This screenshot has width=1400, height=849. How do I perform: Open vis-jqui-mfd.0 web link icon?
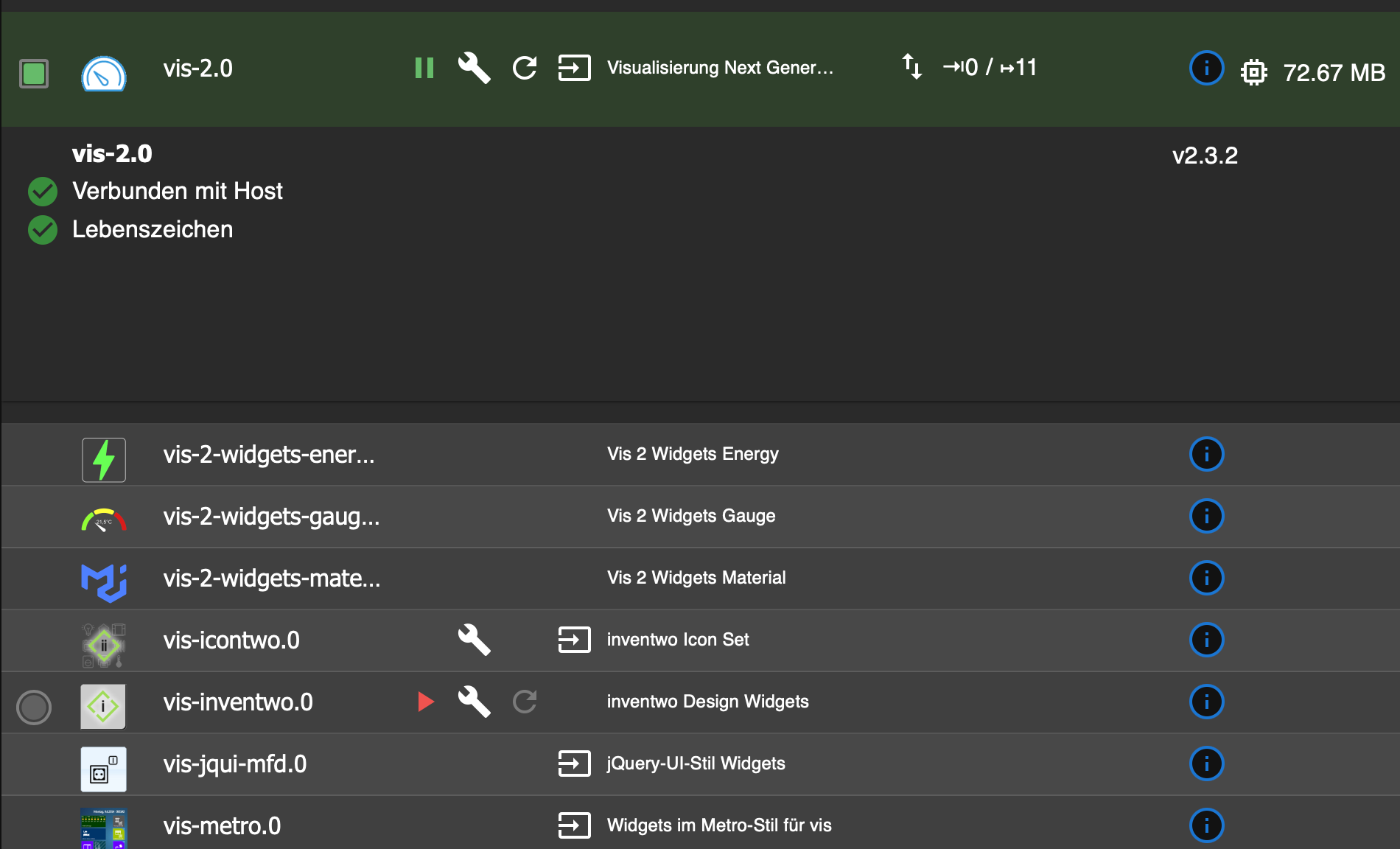tap(574, 764)
